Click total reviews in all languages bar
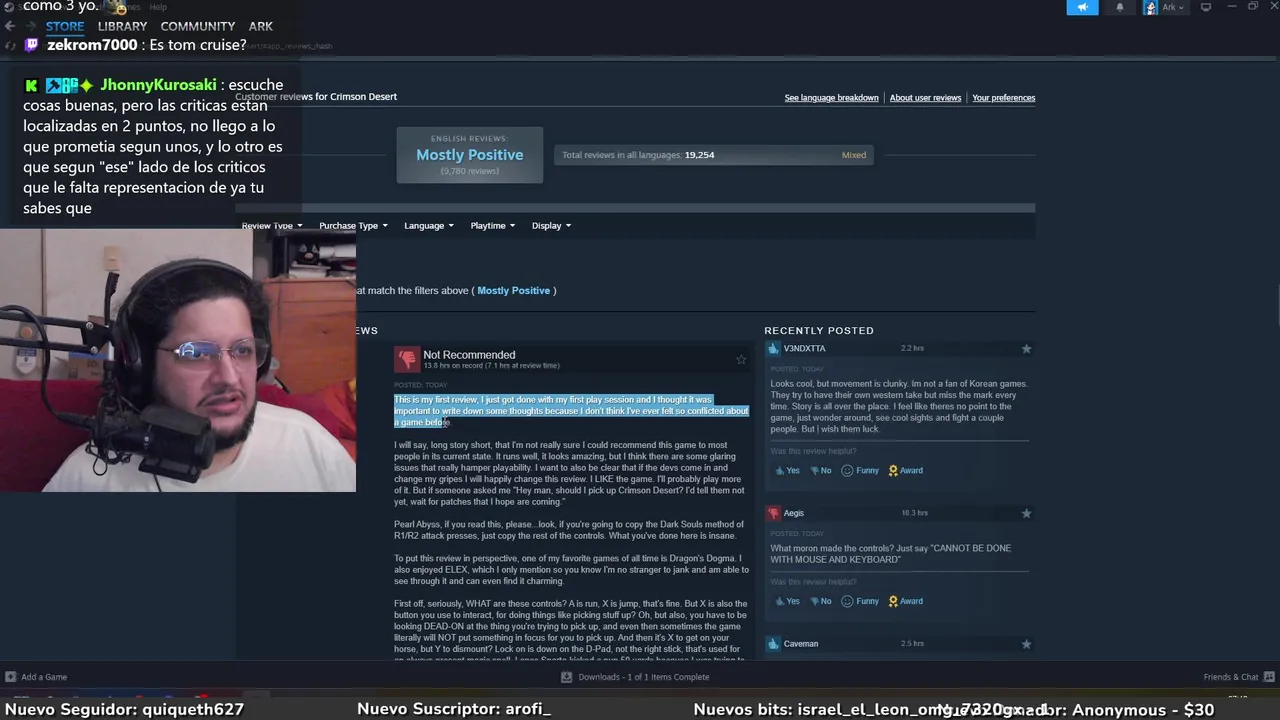1280x720 pixels. pos(714,155)
